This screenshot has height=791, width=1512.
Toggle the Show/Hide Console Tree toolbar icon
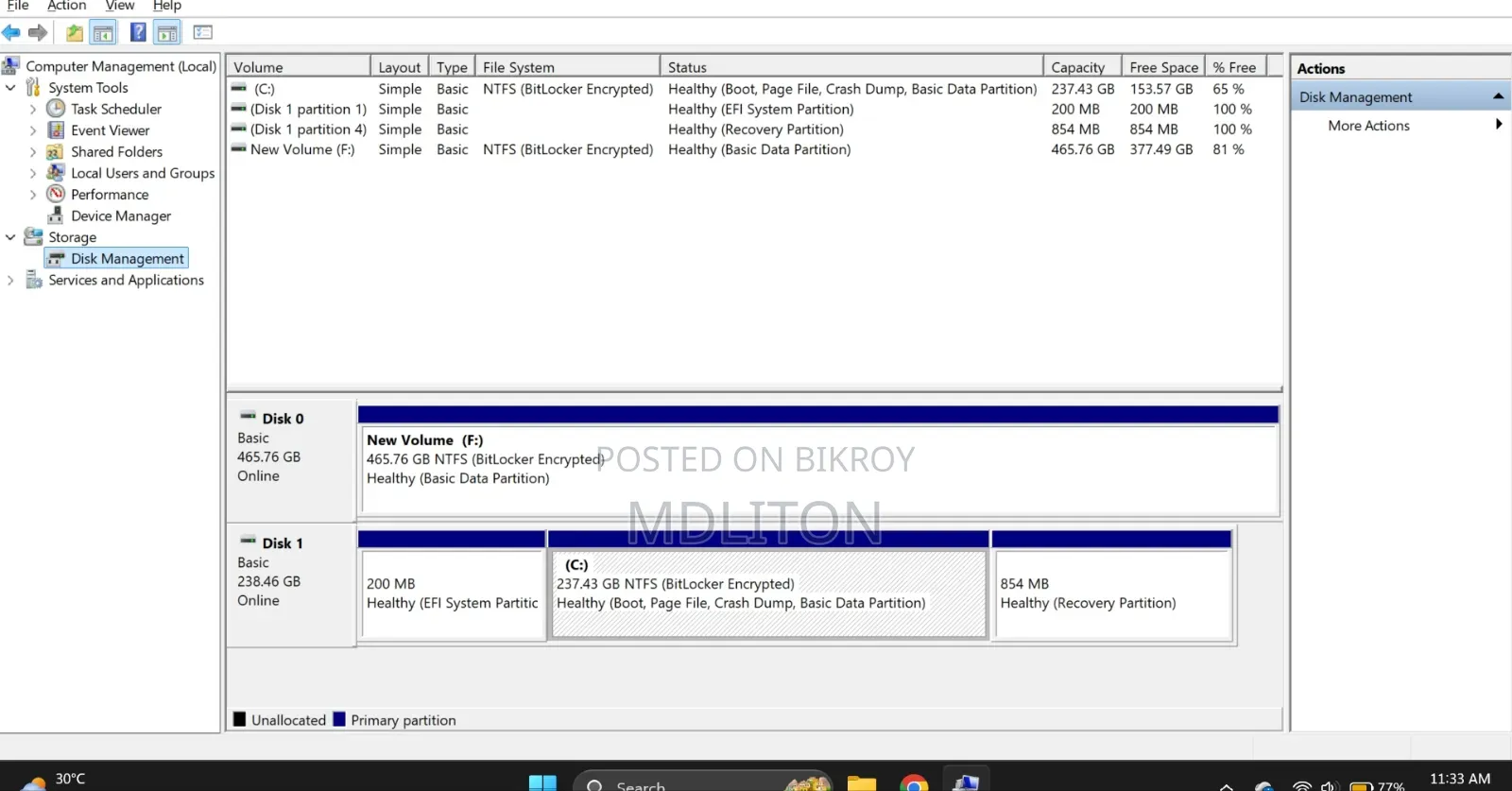click(103, 33)
